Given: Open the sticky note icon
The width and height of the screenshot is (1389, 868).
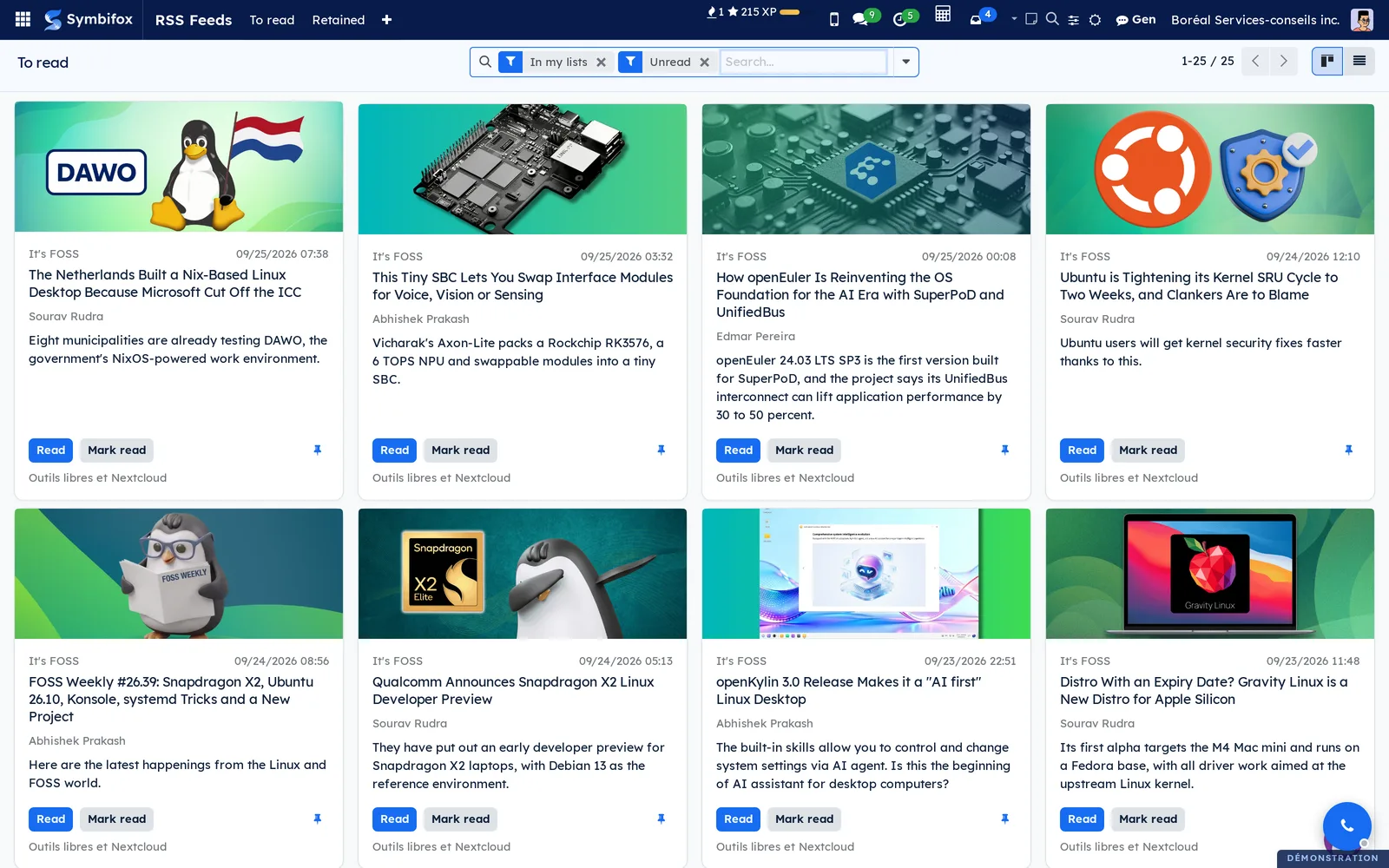Looking at the screenshot, I should coord(1031,18).
